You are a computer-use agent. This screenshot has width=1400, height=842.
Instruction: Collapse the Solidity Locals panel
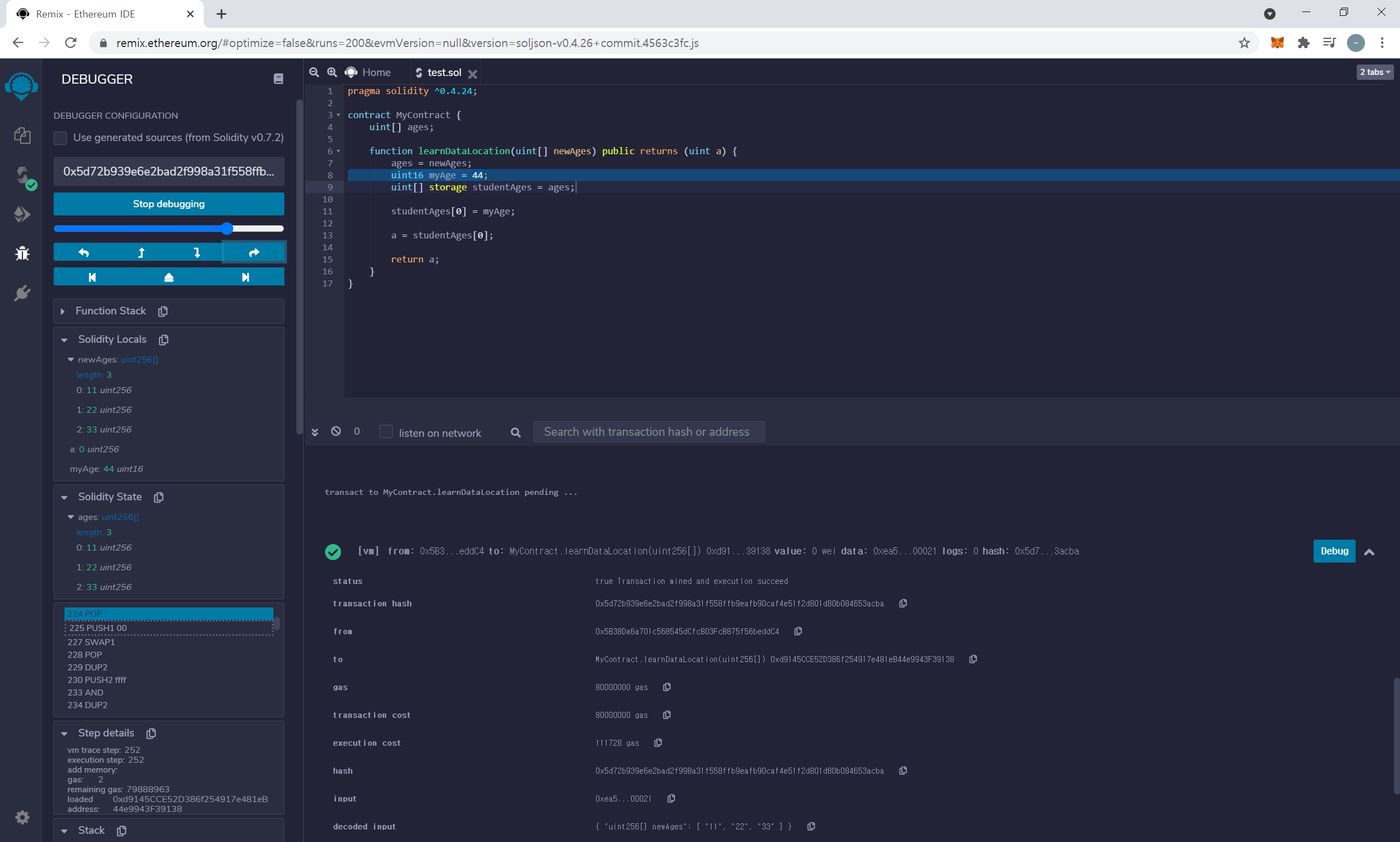[64, 340]
